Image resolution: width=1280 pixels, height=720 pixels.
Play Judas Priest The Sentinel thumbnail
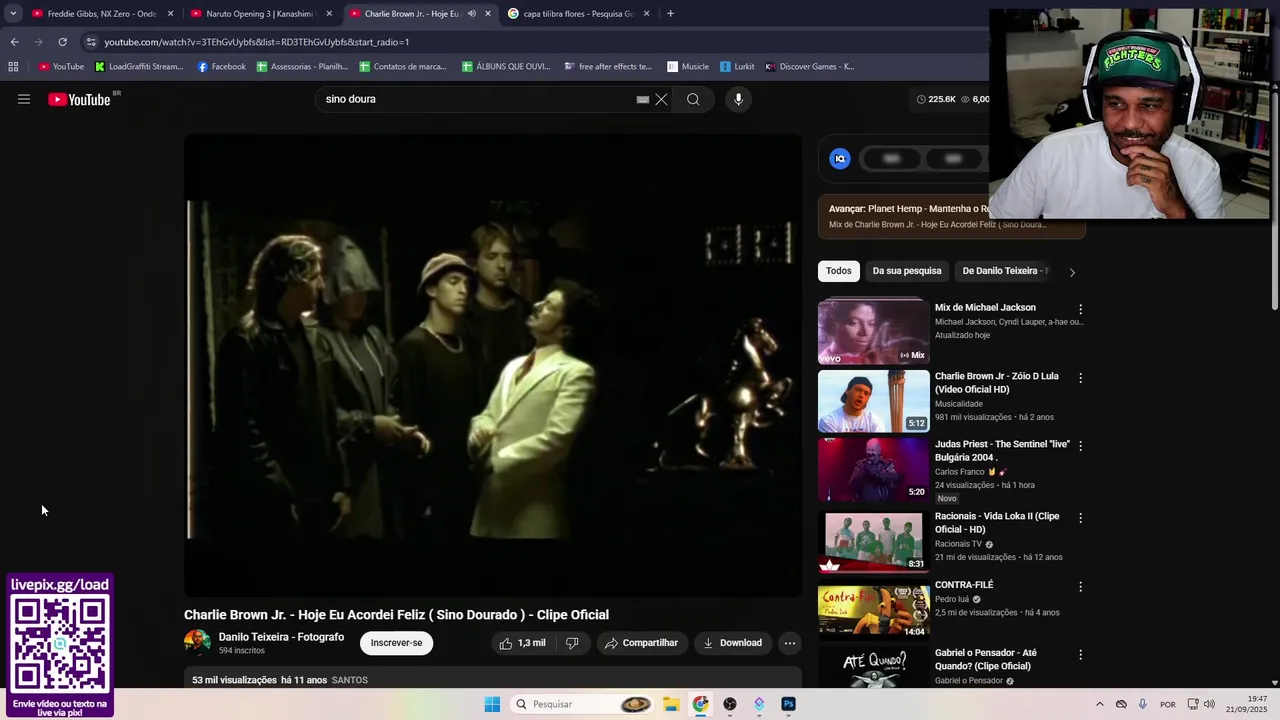tap(874, 469)
